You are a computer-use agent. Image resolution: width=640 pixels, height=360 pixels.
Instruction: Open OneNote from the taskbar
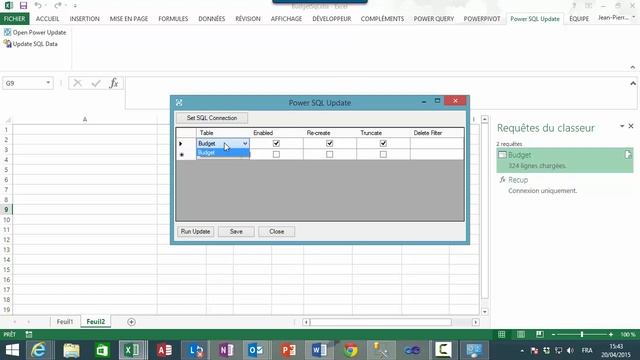[226, 350]
